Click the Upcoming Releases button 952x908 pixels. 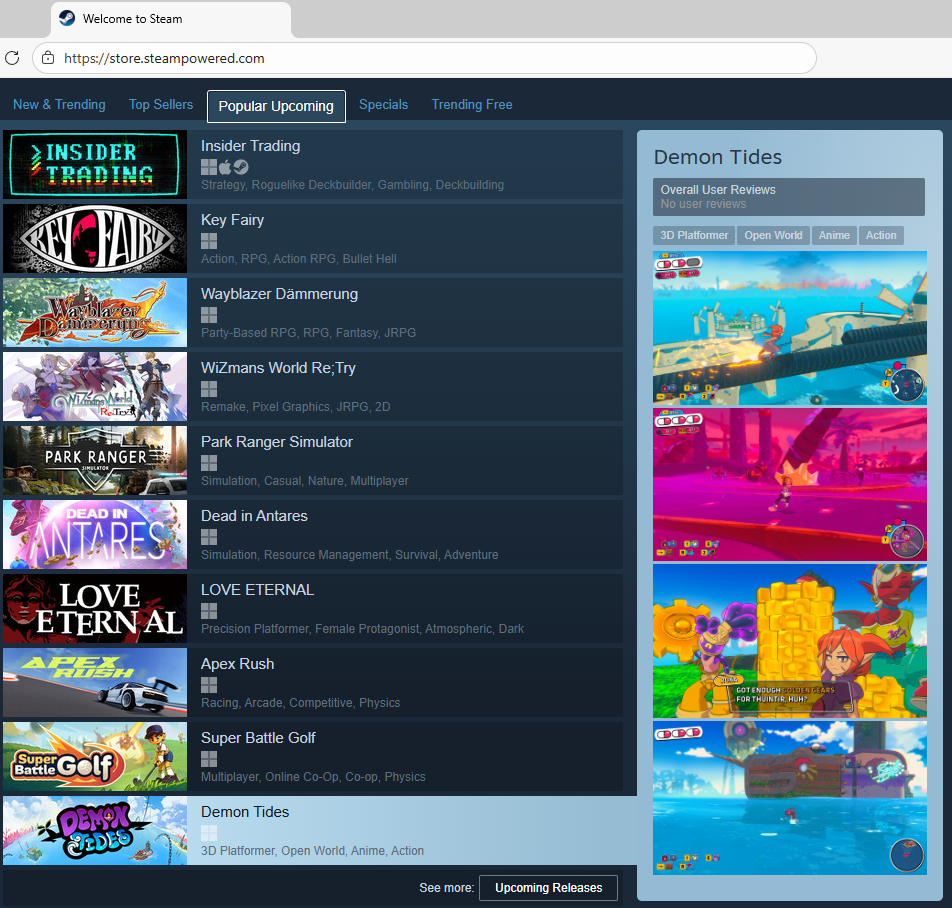[x=548, y=888]
